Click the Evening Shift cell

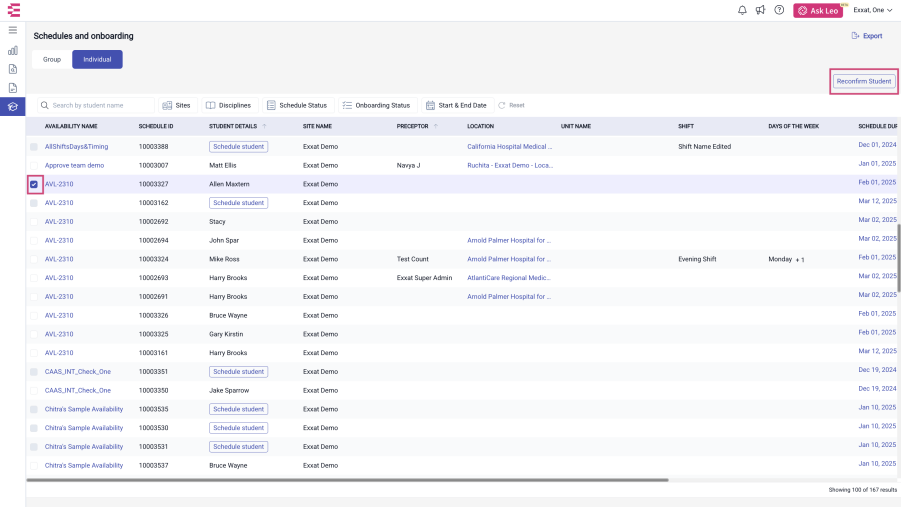(697, 259)
